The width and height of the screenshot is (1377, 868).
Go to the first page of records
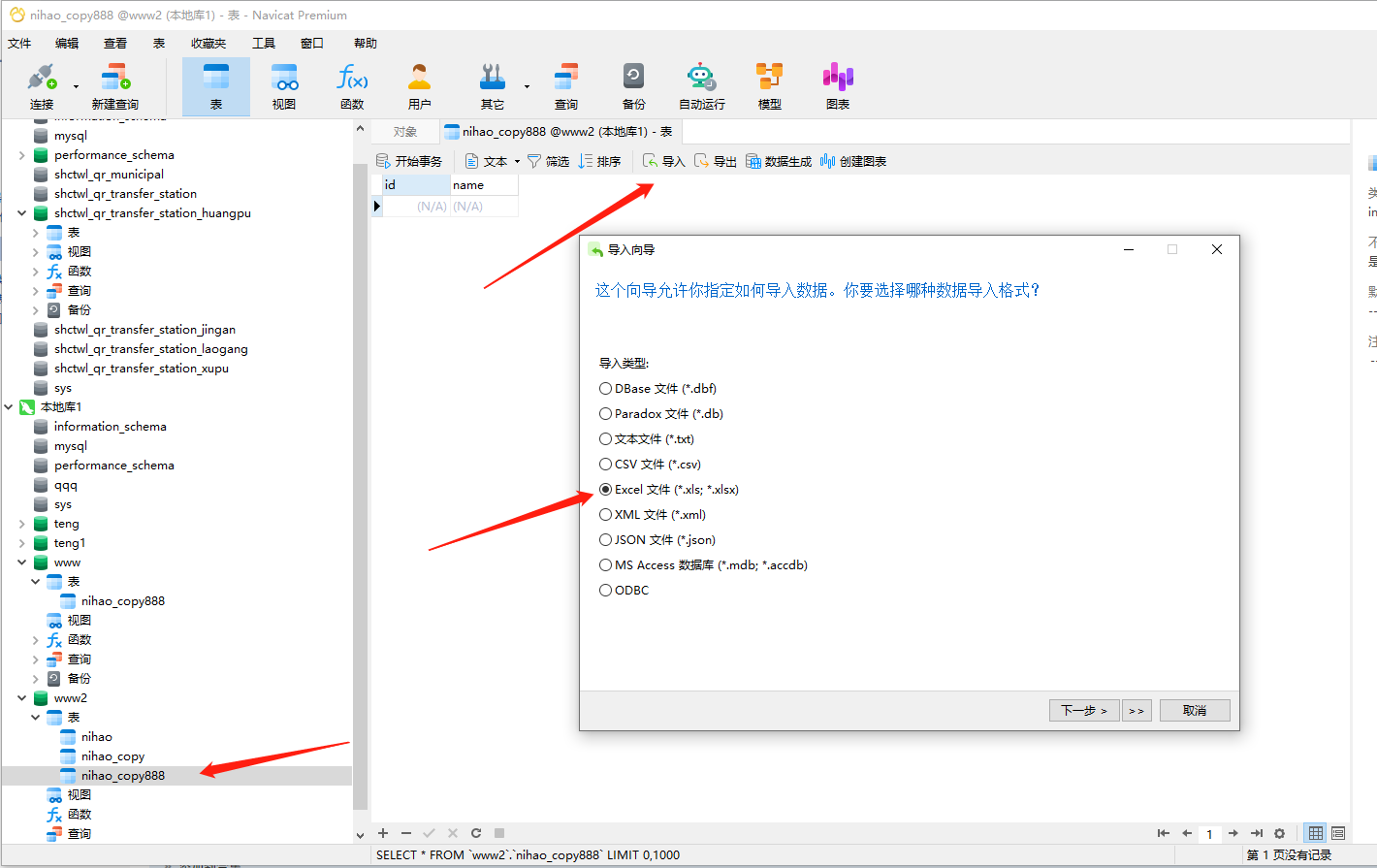click(1164, 833)
